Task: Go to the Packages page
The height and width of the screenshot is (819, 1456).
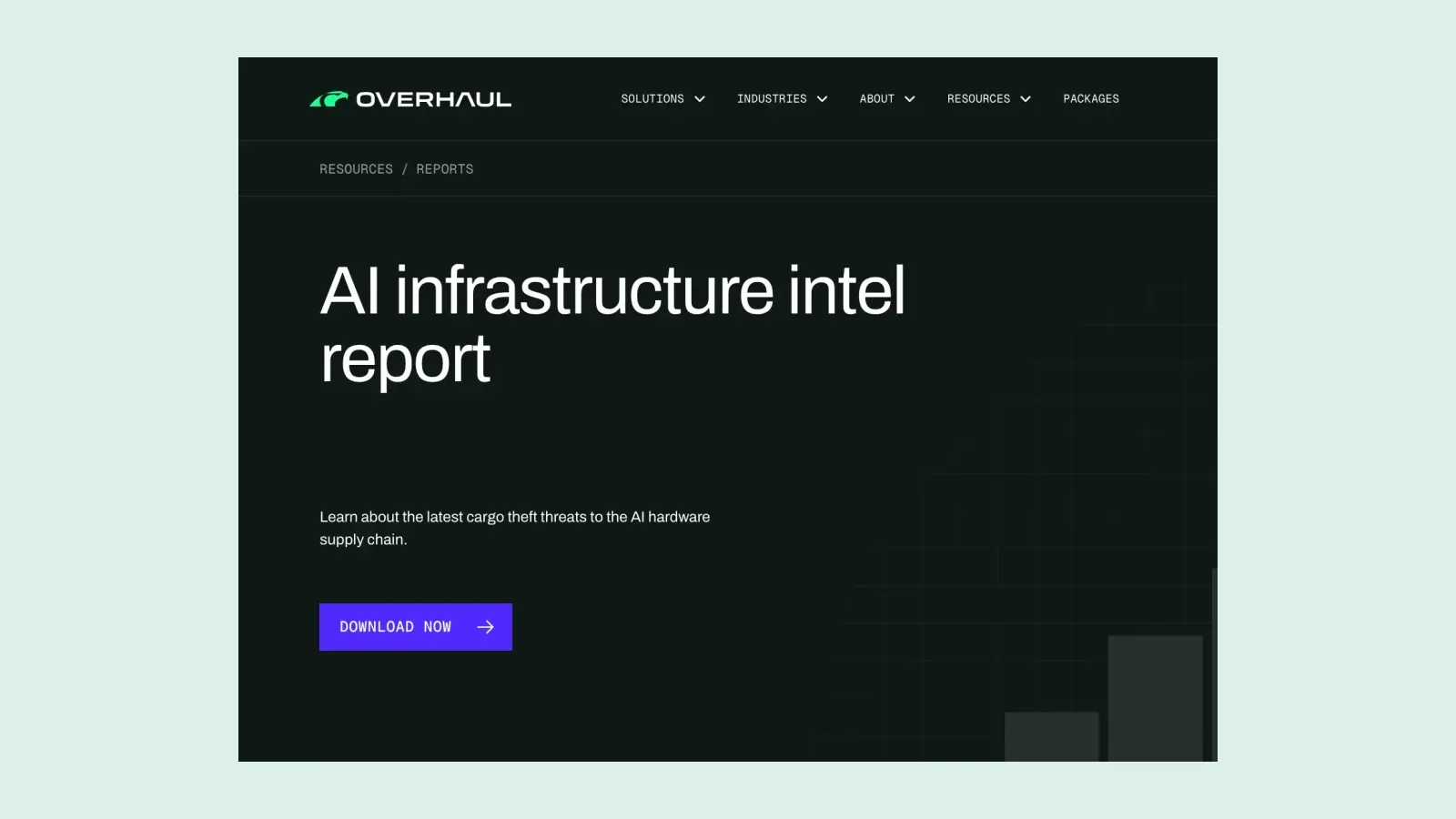Action: coord(1091,99)
